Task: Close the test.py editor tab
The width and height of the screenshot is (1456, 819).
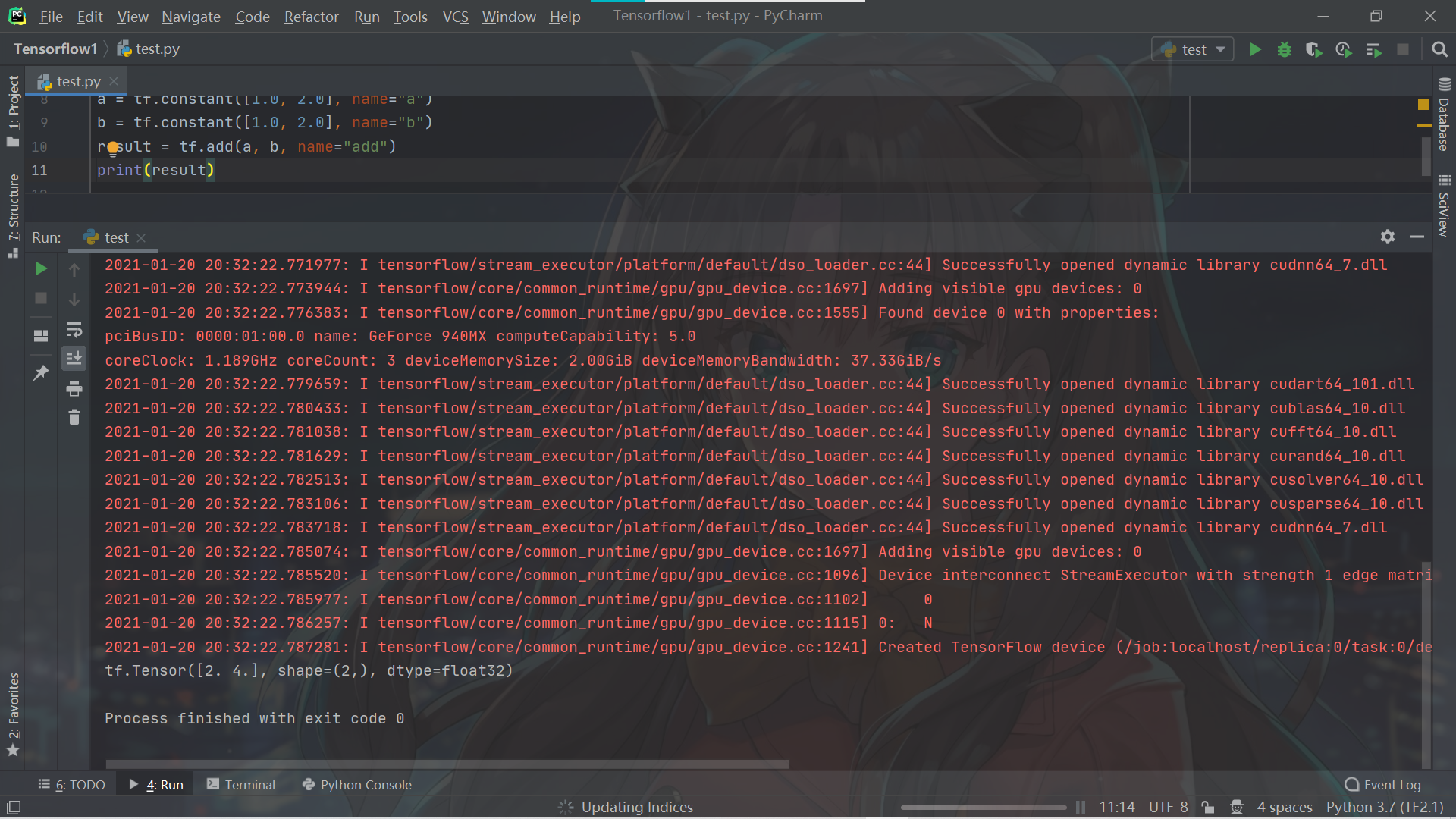Action: 114,81
